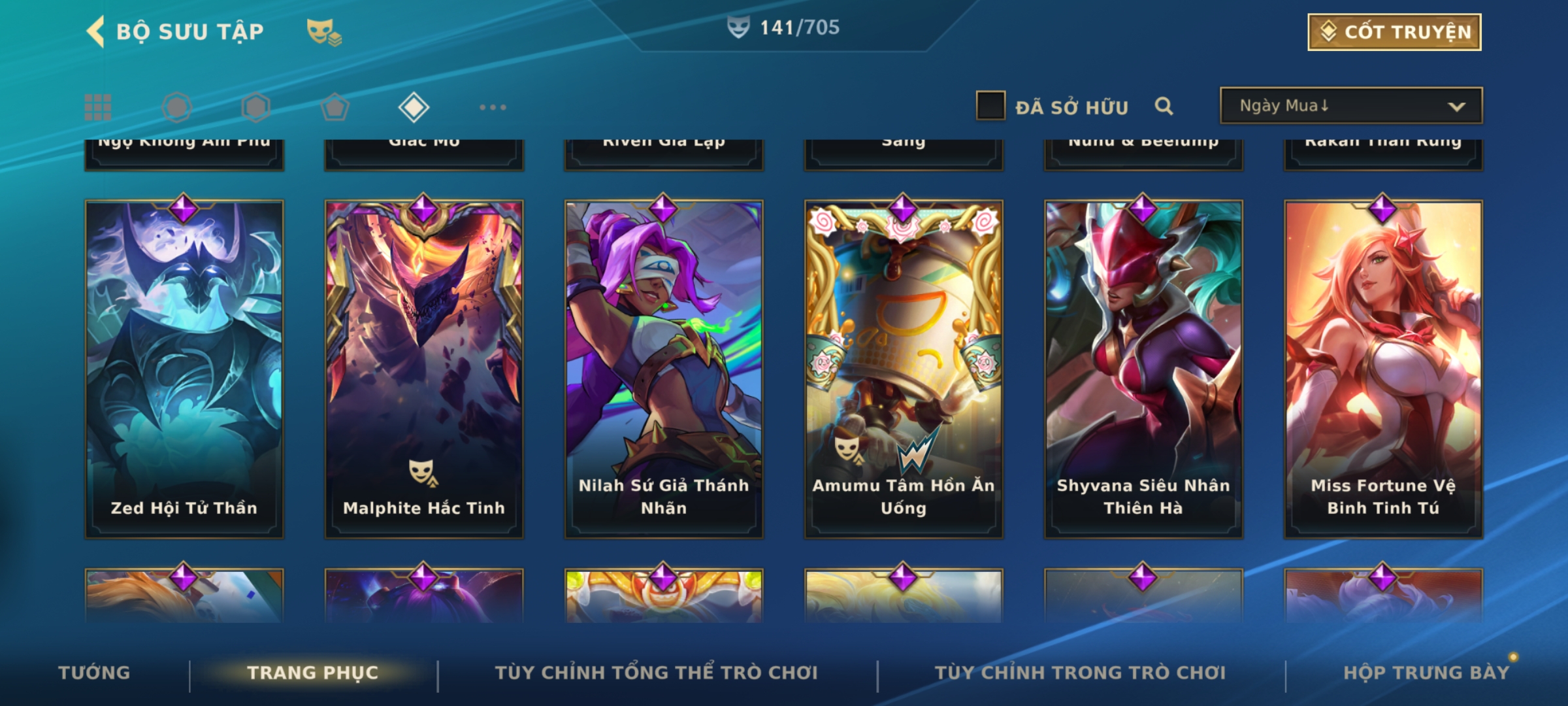The height and width of the screenshot is (706, 1568).
Task: Filter by the first hexagon rarity icon
Action: 176,107
